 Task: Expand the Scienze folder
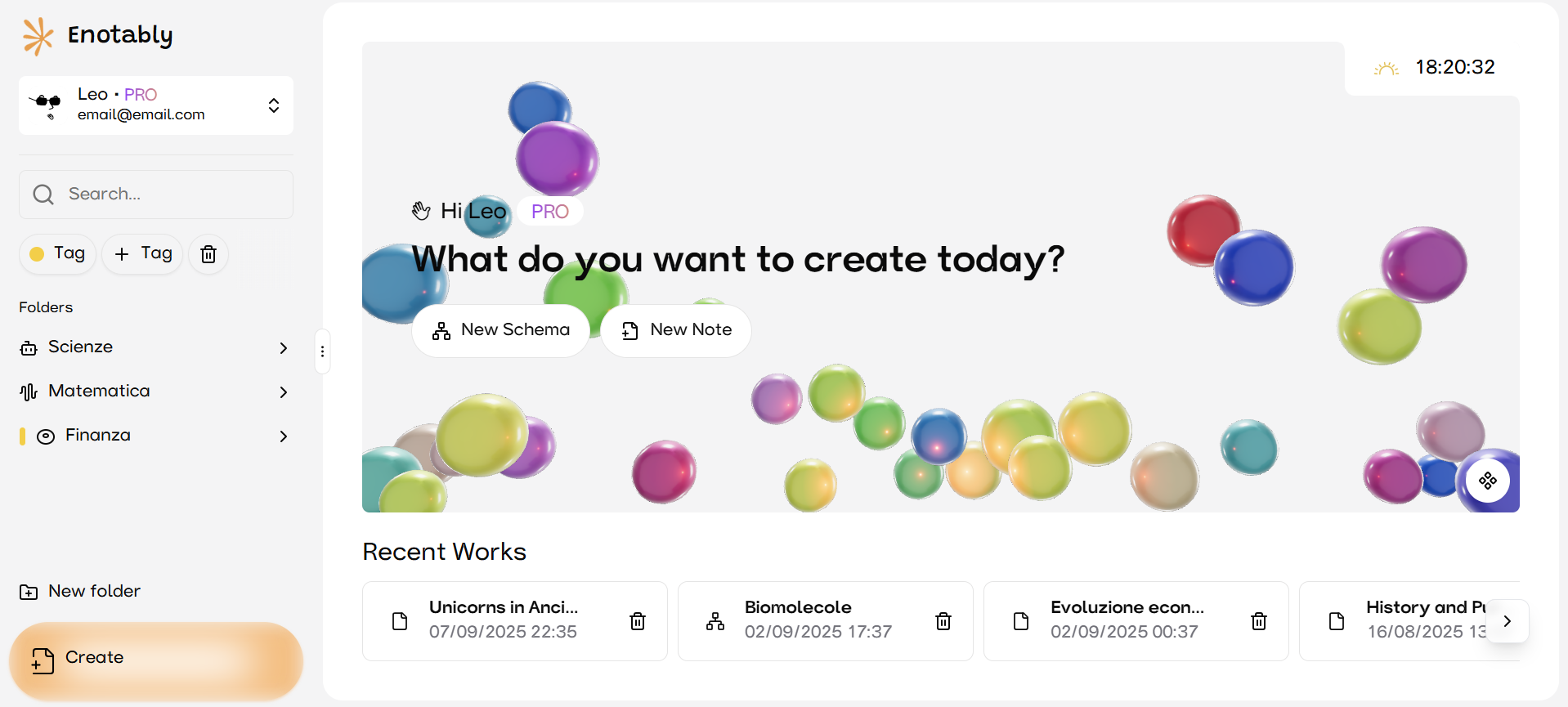click(x=283, y=348)
